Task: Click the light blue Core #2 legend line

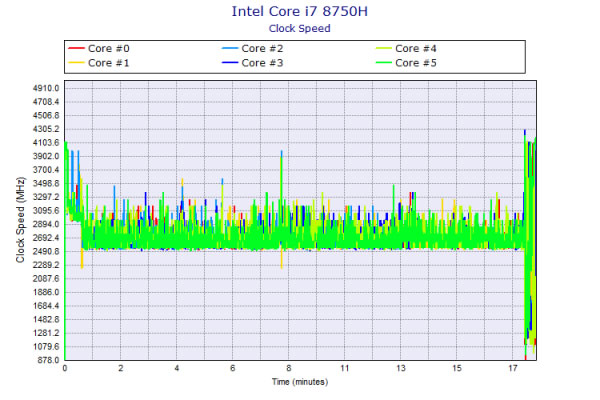Action: point(230,48)
